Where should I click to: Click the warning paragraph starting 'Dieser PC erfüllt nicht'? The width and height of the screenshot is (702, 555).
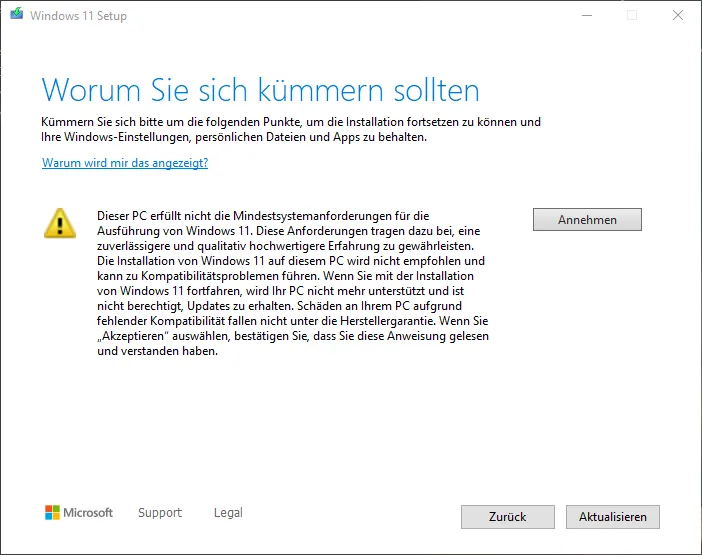click(x=293, y=283)
